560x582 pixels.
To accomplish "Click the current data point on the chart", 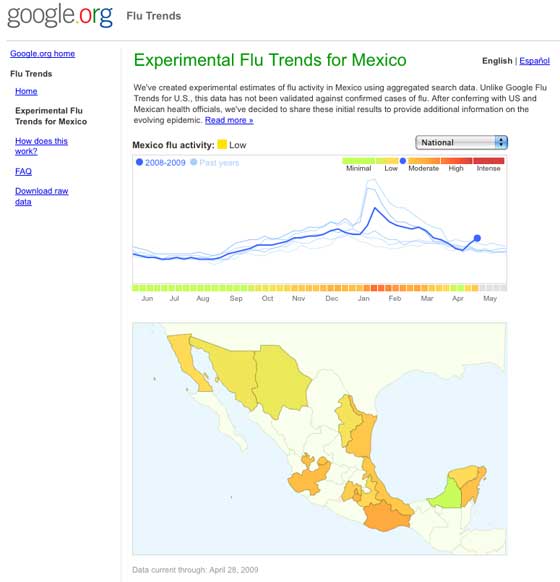I will [477, 238].
